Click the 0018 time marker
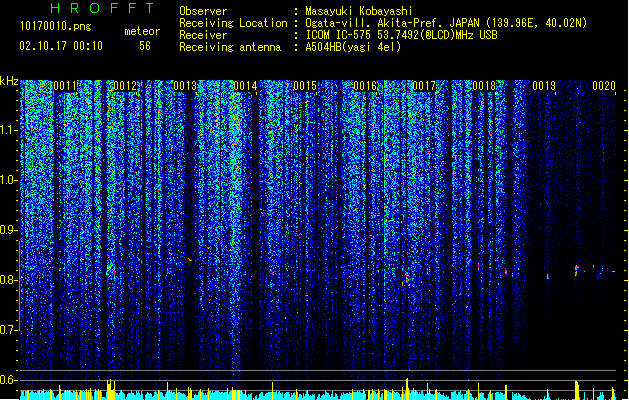 (484, 86)
